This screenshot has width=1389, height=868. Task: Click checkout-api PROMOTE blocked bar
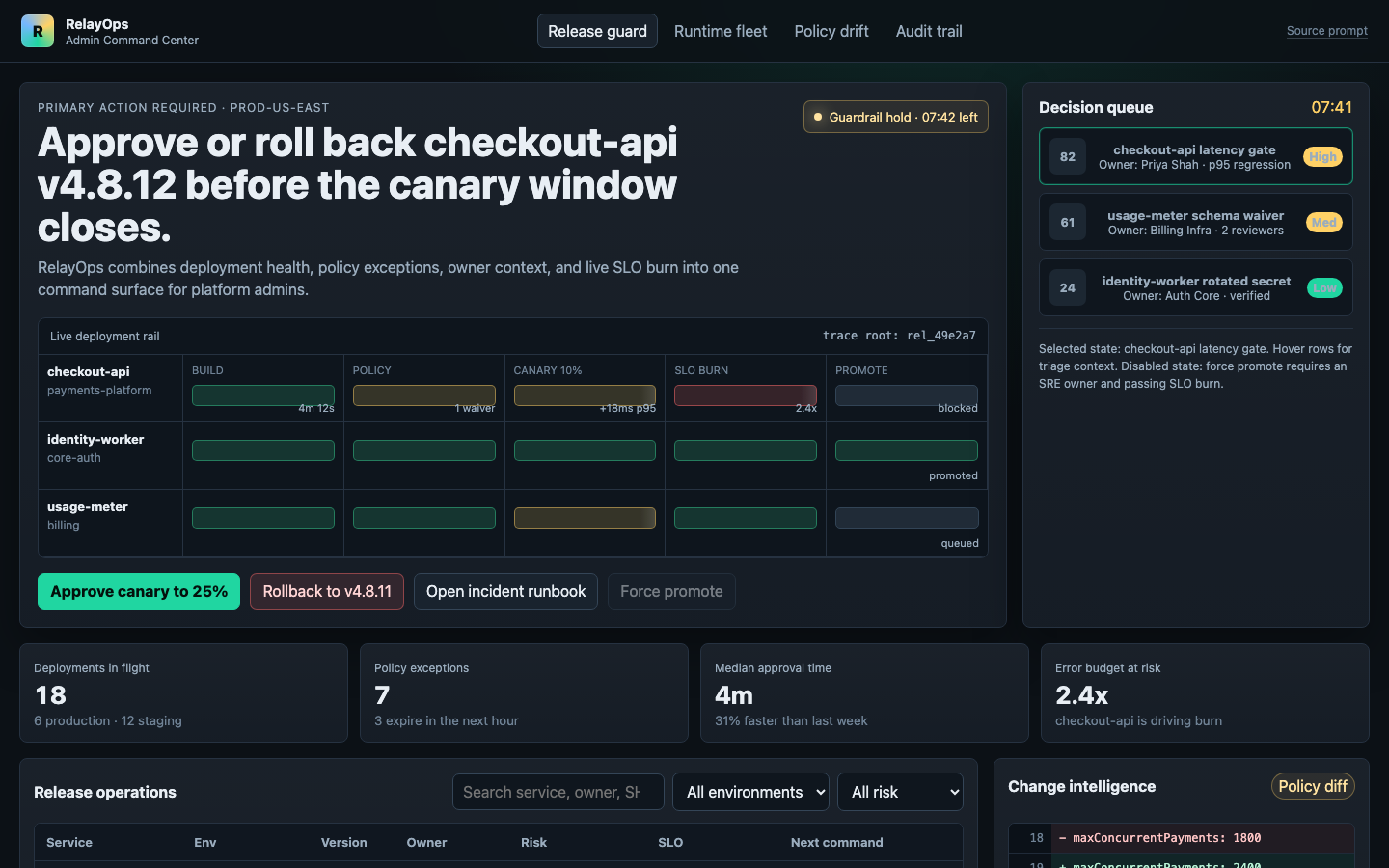pos(907,395)
